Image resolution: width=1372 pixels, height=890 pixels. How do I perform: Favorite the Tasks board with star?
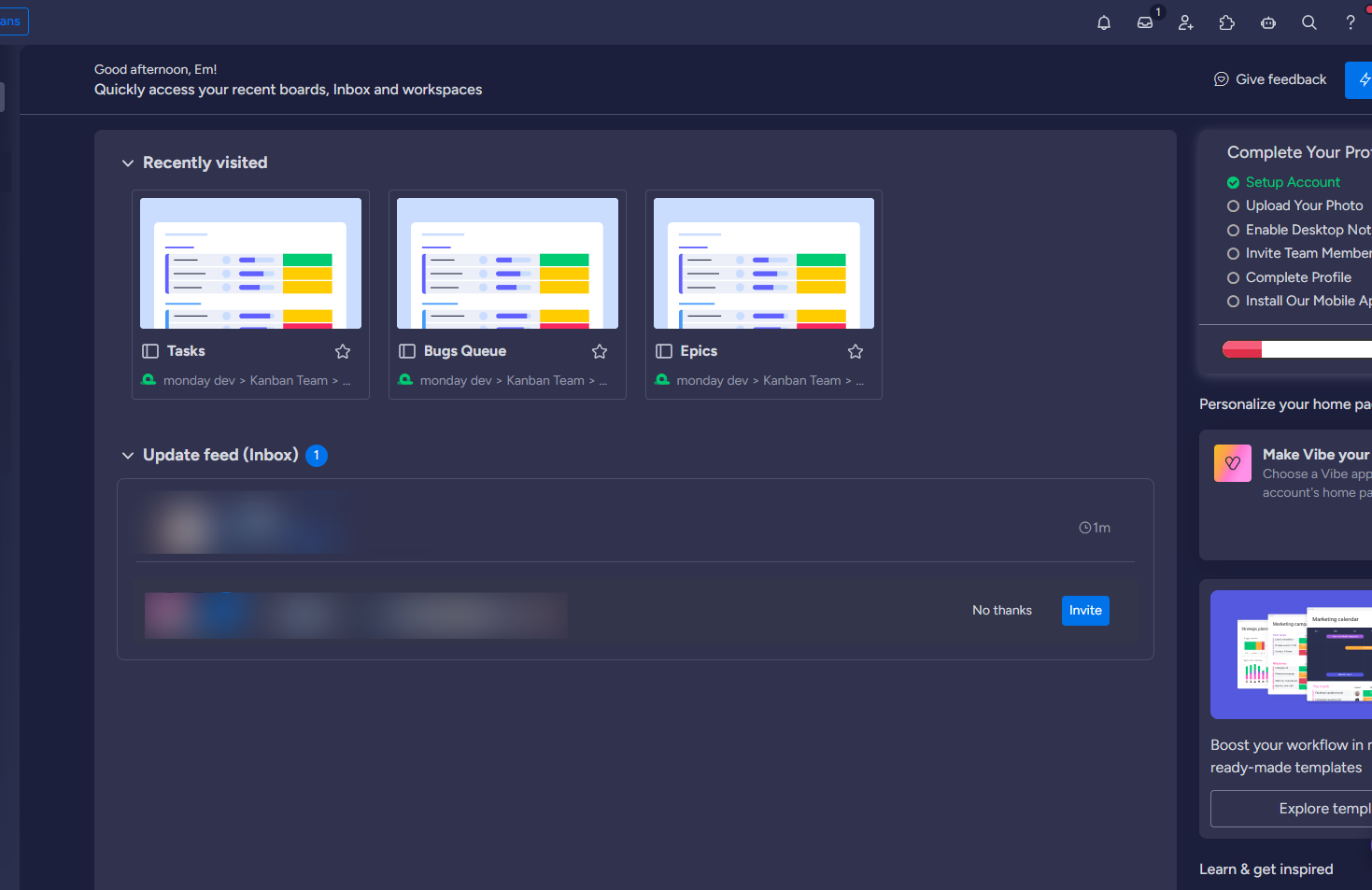click(343, 351)
